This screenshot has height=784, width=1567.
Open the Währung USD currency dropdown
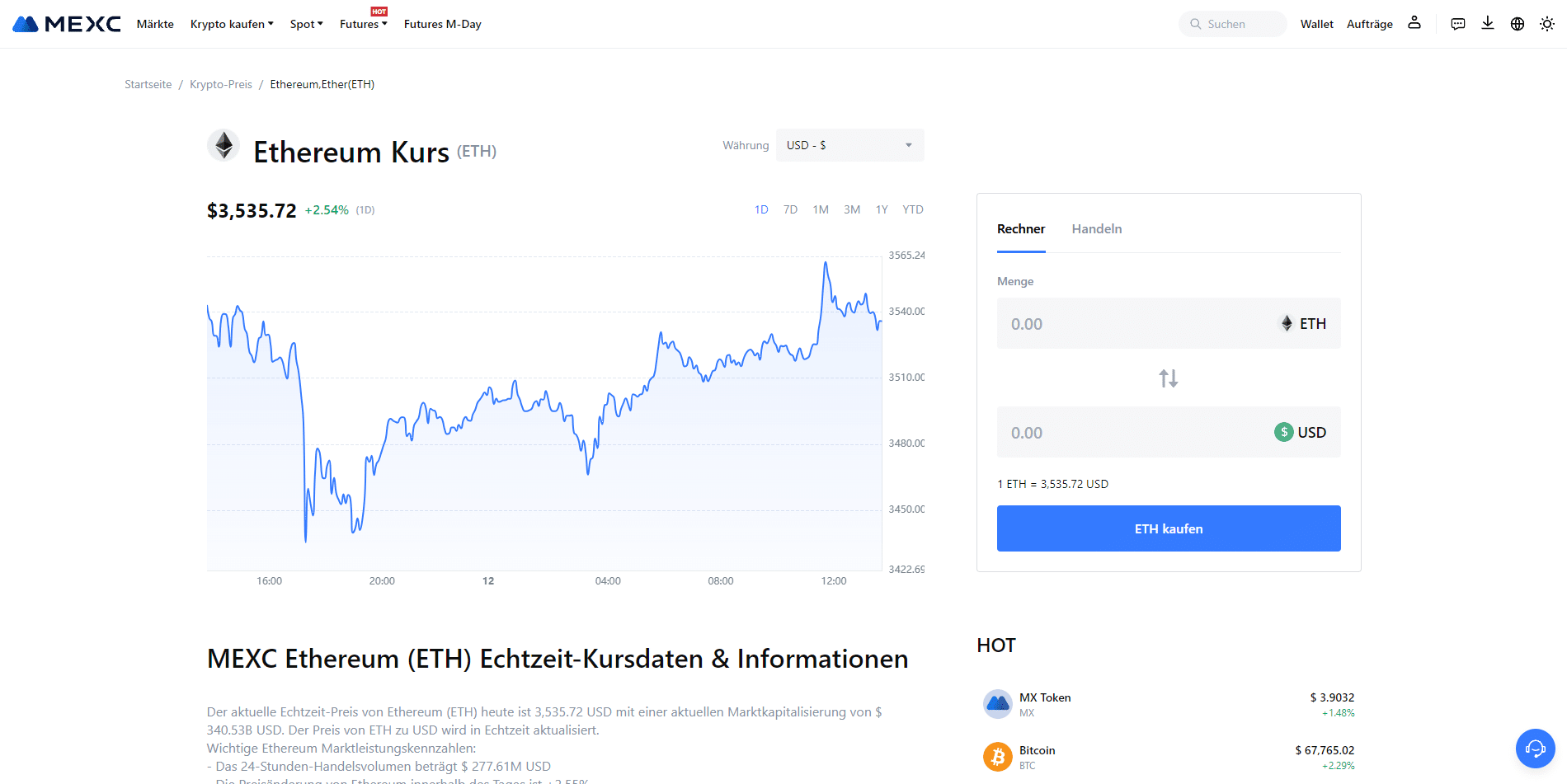click(x=850, y=145)
